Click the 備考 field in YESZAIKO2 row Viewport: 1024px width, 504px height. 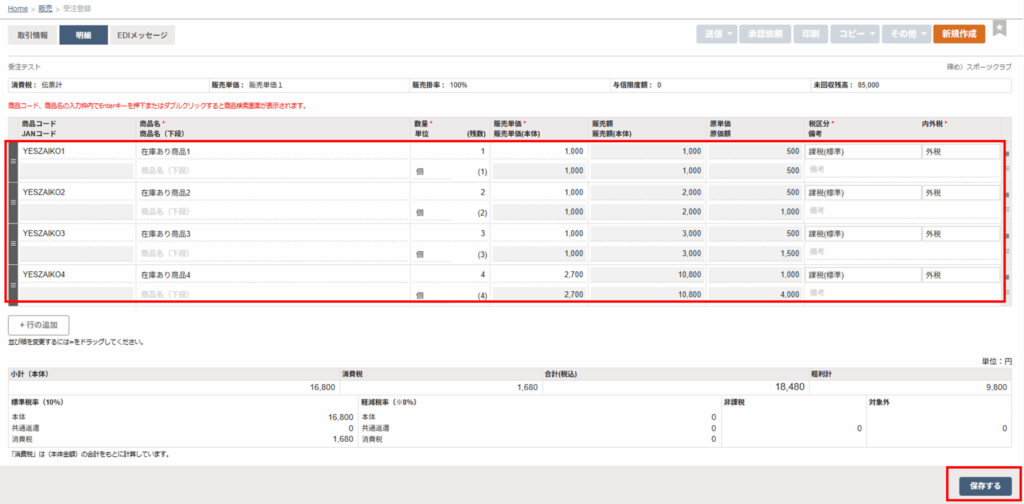click(902, 211)
